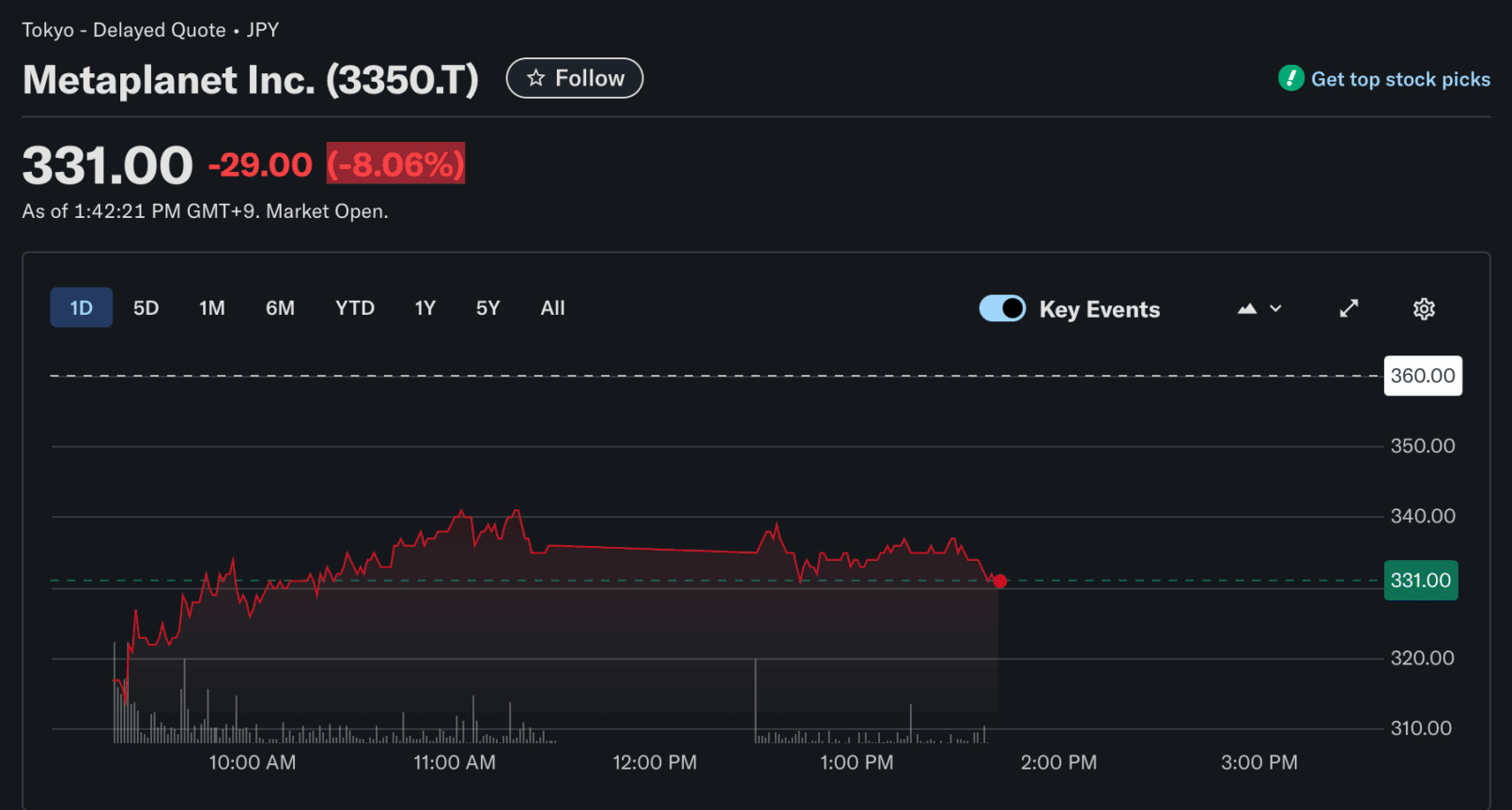Click the 11:00 AM axis label
The width and height of the screenshot is (1512, 810).
[455, 762]
